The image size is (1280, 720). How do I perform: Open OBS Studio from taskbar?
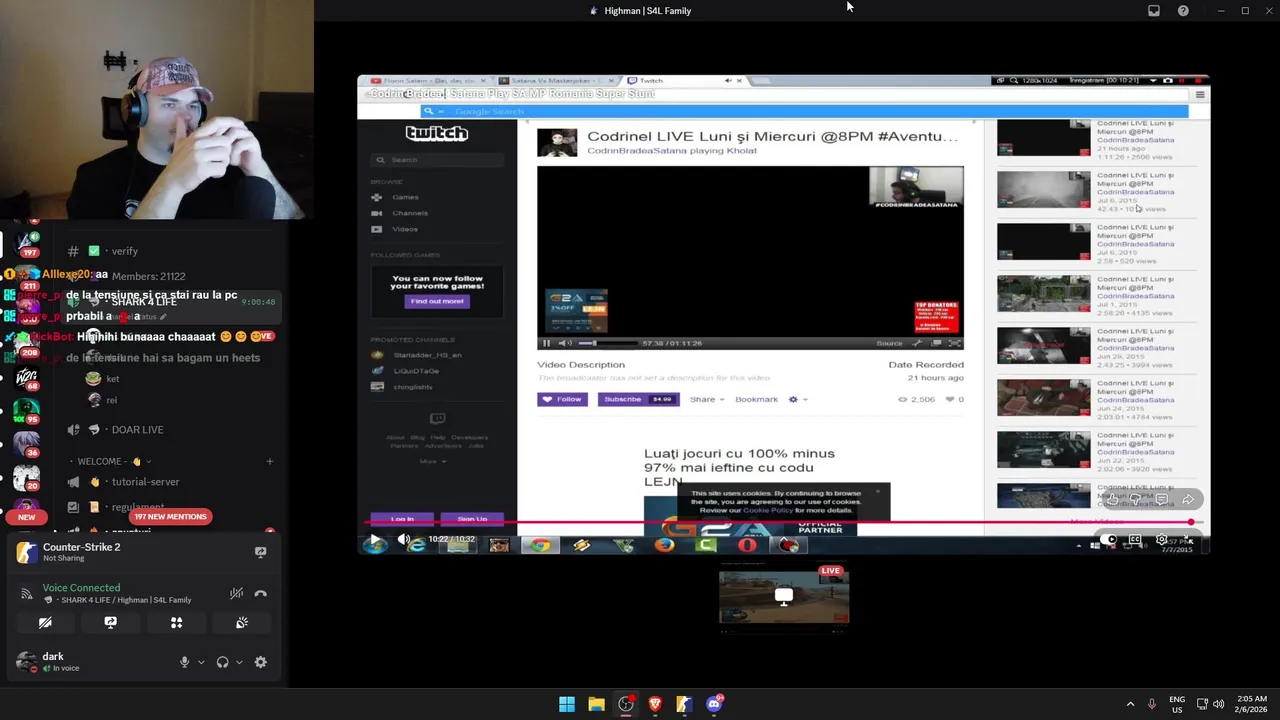pyautogui.click(x=626, y=704)
